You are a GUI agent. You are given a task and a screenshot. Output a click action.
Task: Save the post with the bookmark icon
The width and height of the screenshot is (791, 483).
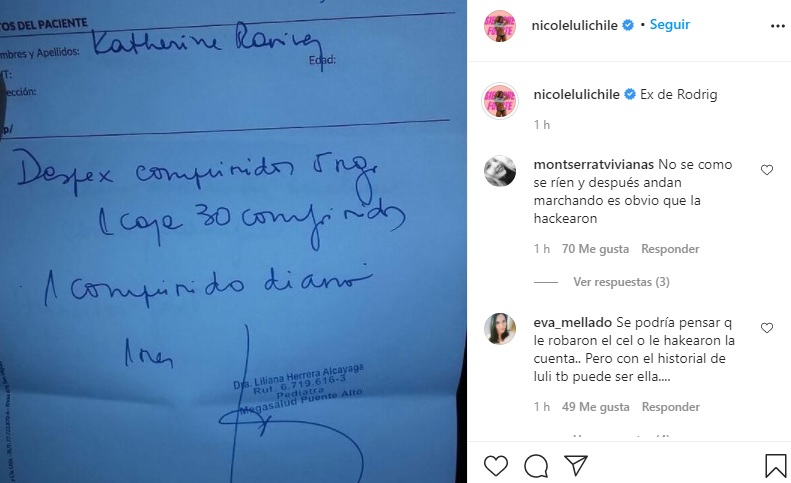click(x=775, y=465)
